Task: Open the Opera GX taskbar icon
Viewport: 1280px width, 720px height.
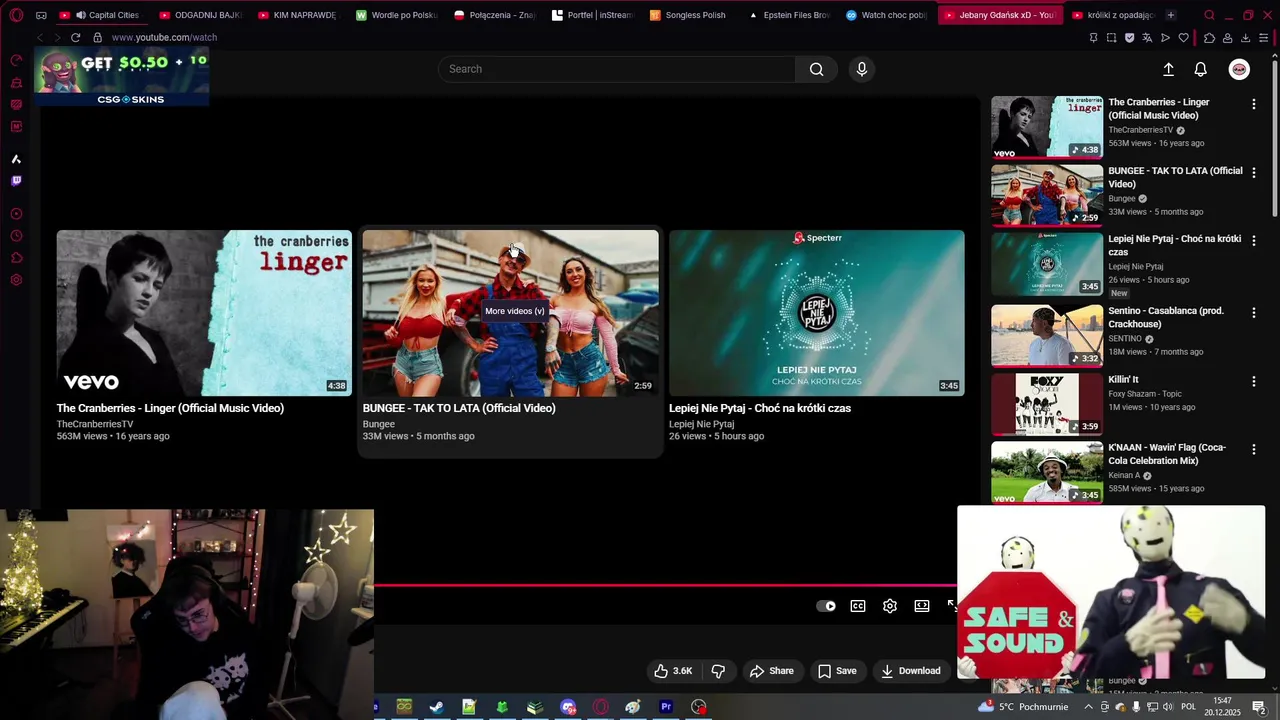Action: click(x=600, y=707)
